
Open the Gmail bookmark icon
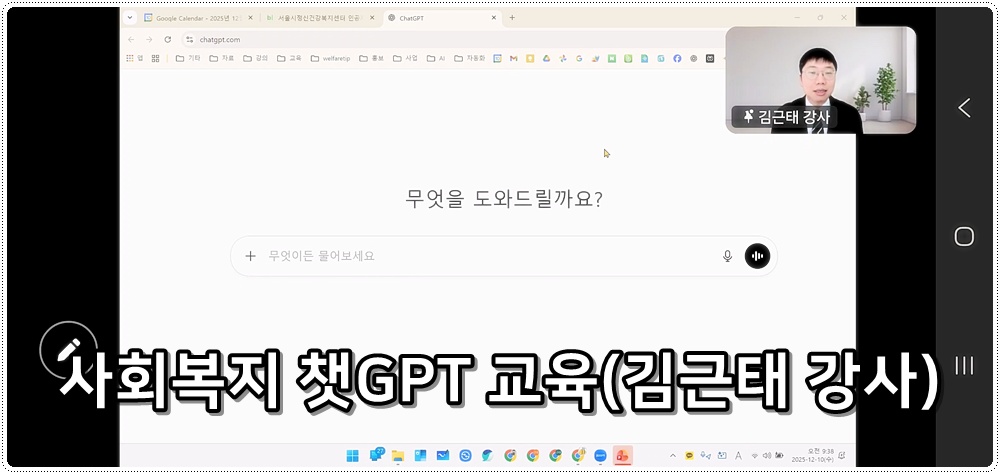click(x=513, y=58)
